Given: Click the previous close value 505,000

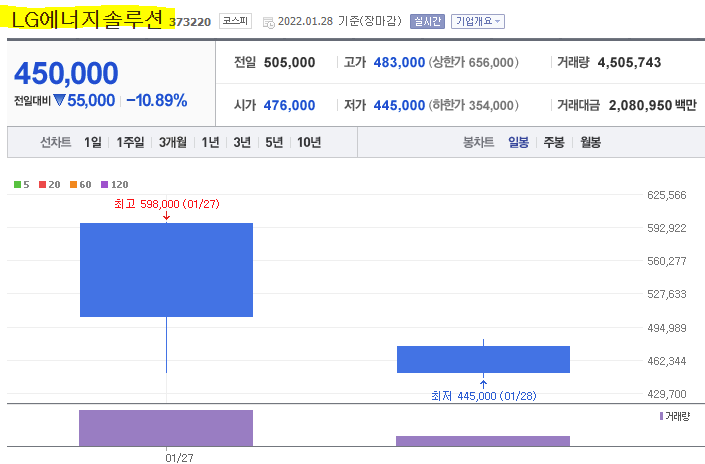Looking at the screenshot, I should coord(290,62).
